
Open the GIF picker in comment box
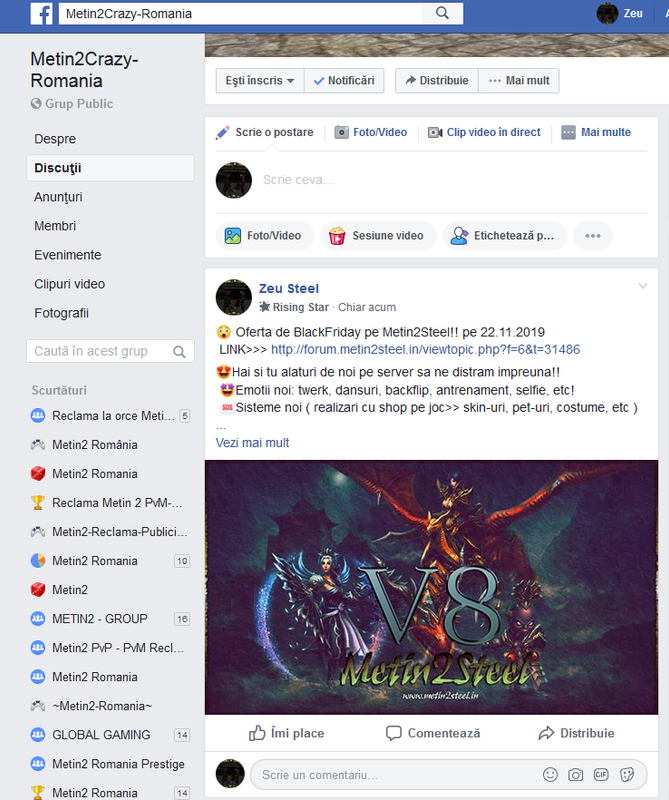[x=601, y=774]
